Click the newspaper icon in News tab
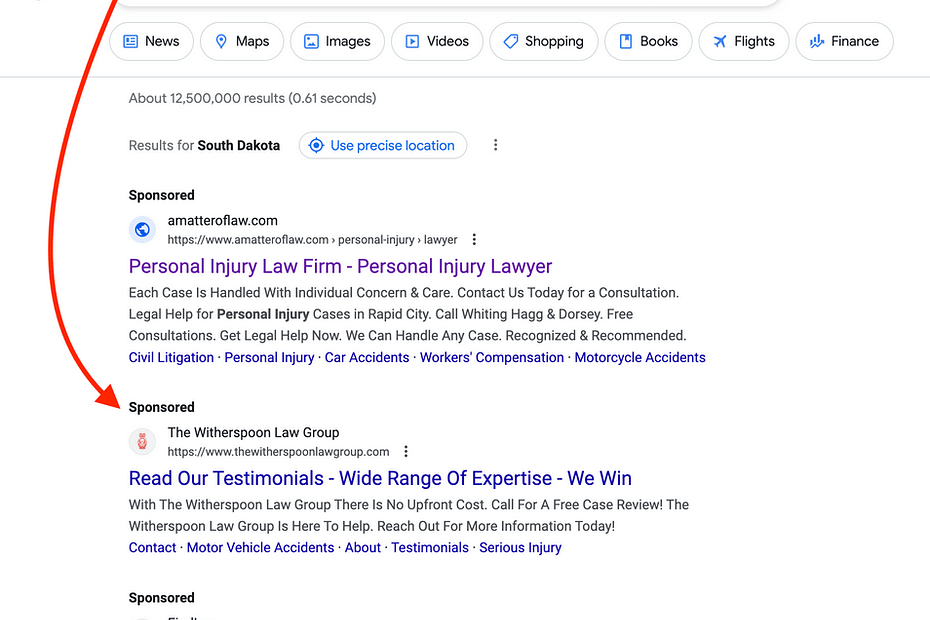The image size is (930, 620). [x=130, y=42]
